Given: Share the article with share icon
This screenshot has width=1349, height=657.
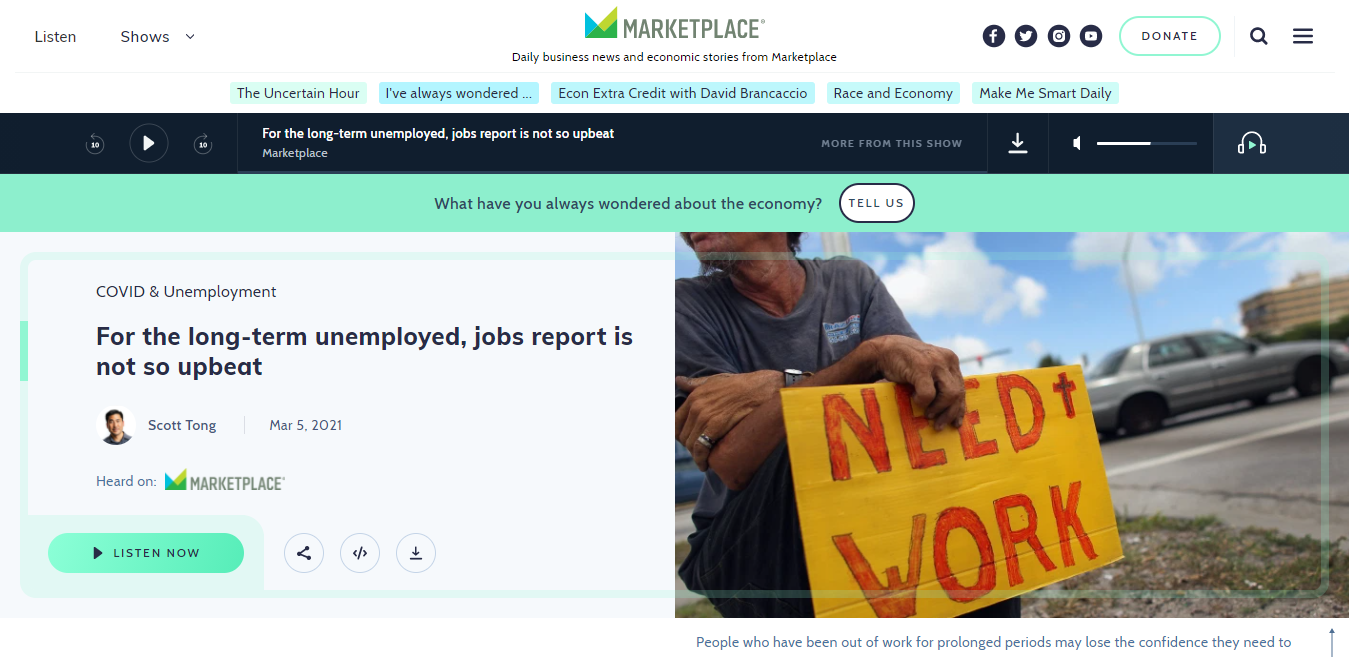Looking at the screenshot, I should tap(304, 553).
